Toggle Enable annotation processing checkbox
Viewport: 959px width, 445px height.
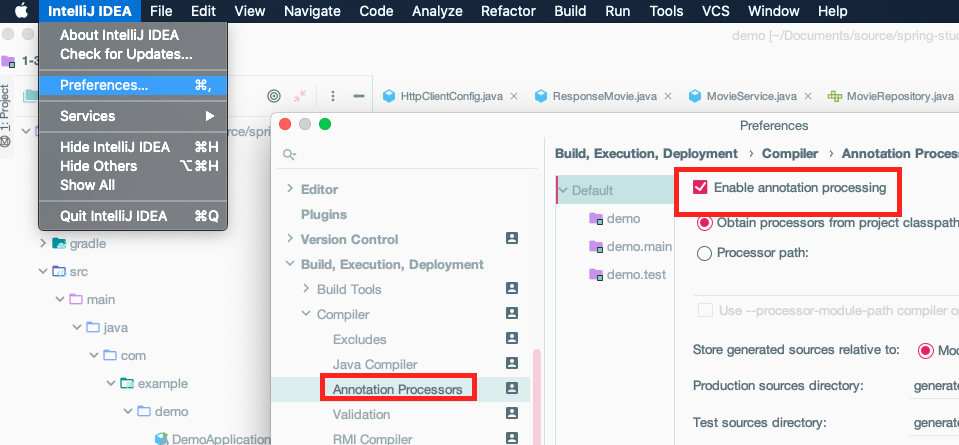tap(700, 187)
